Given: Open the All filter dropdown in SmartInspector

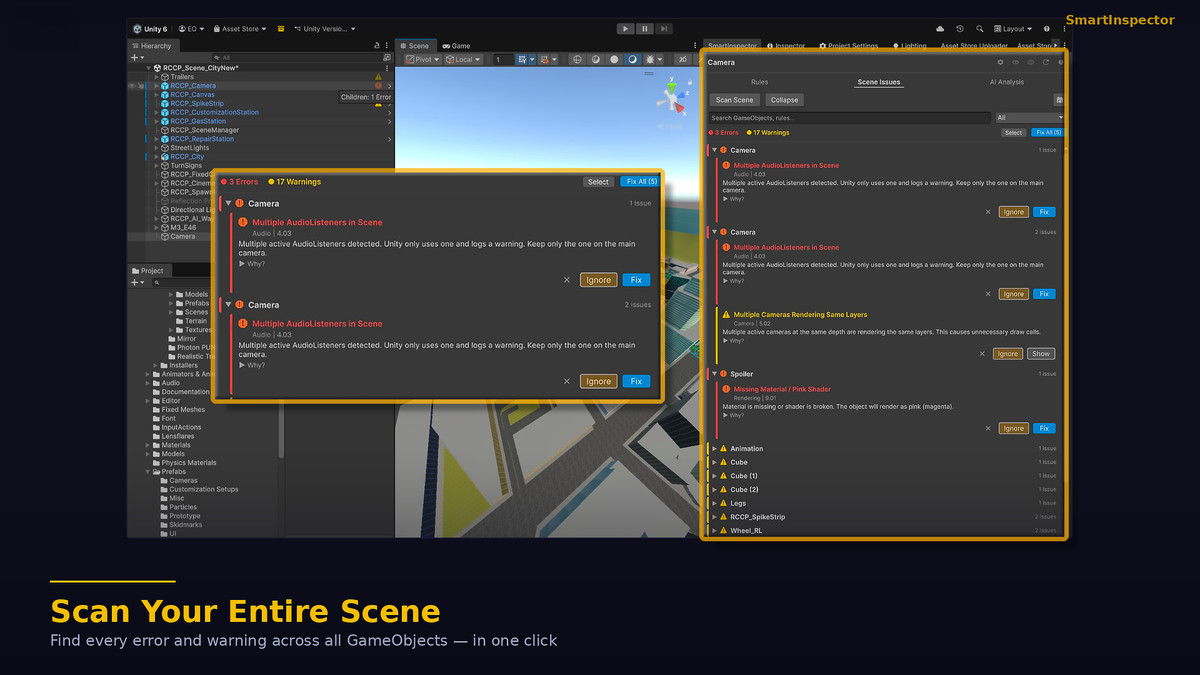Looking at the screenshot, I should click(1029, 118).
